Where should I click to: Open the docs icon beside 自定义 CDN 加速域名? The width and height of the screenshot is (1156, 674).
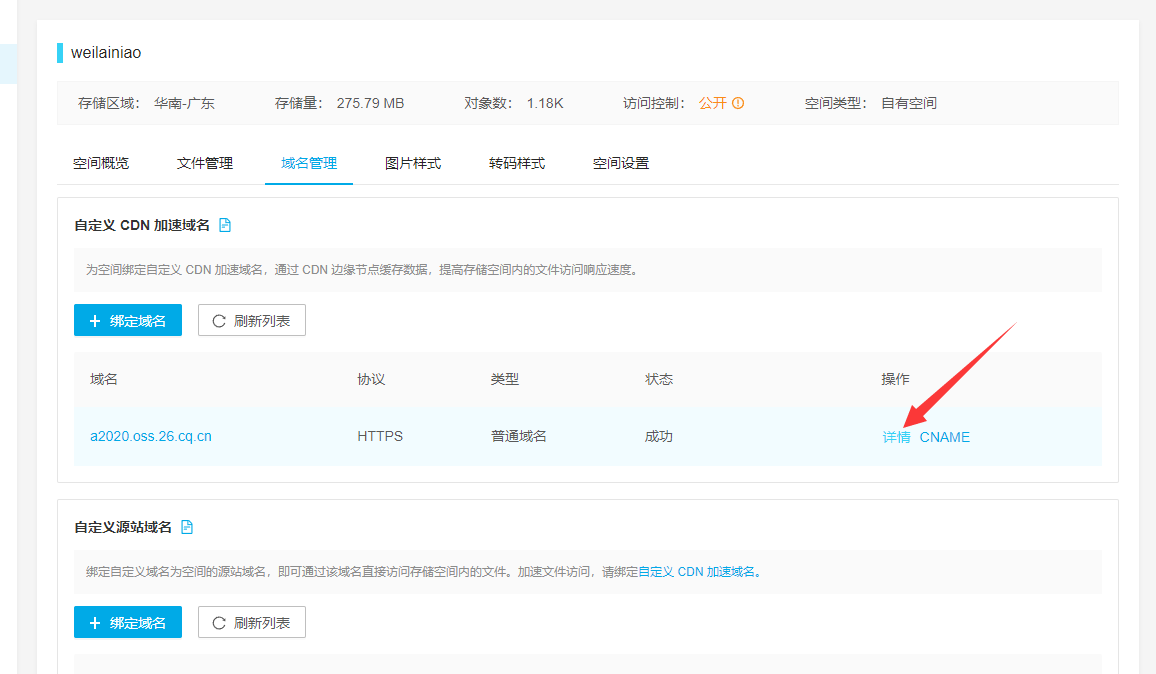coord(225,225)
